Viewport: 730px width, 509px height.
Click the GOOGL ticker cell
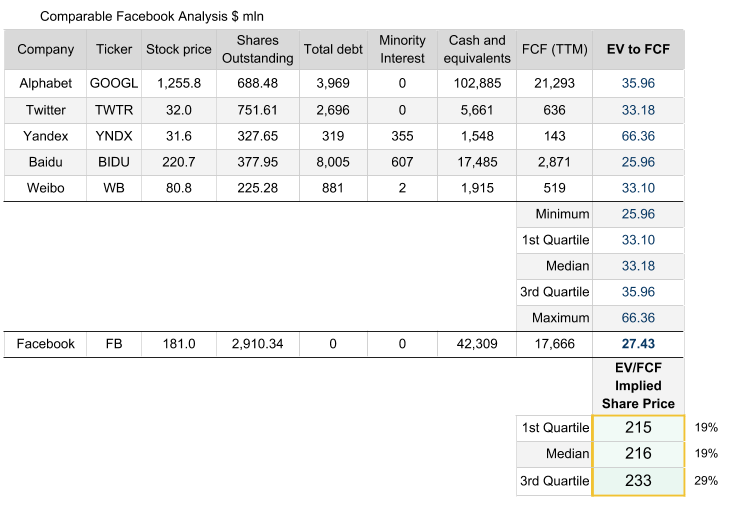pos(114,83)
